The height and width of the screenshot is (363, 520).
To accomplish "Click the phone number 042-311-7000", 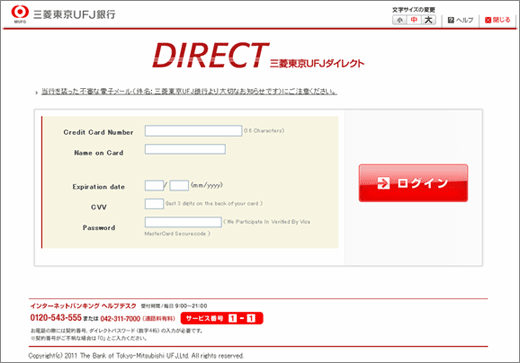I will [x=120, y=319].
